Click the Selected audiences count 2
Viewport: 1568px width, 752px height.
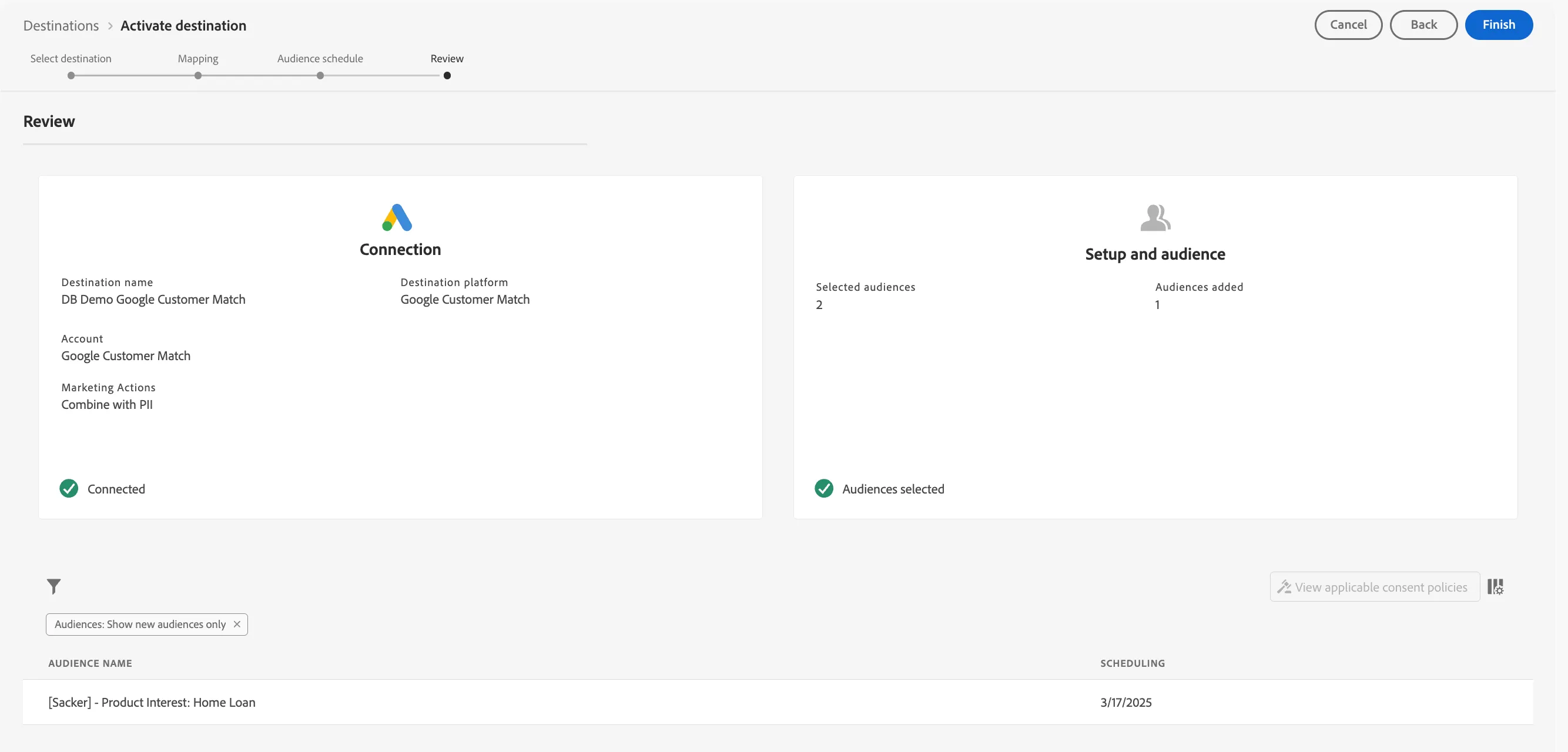click(x=819, y=305)
